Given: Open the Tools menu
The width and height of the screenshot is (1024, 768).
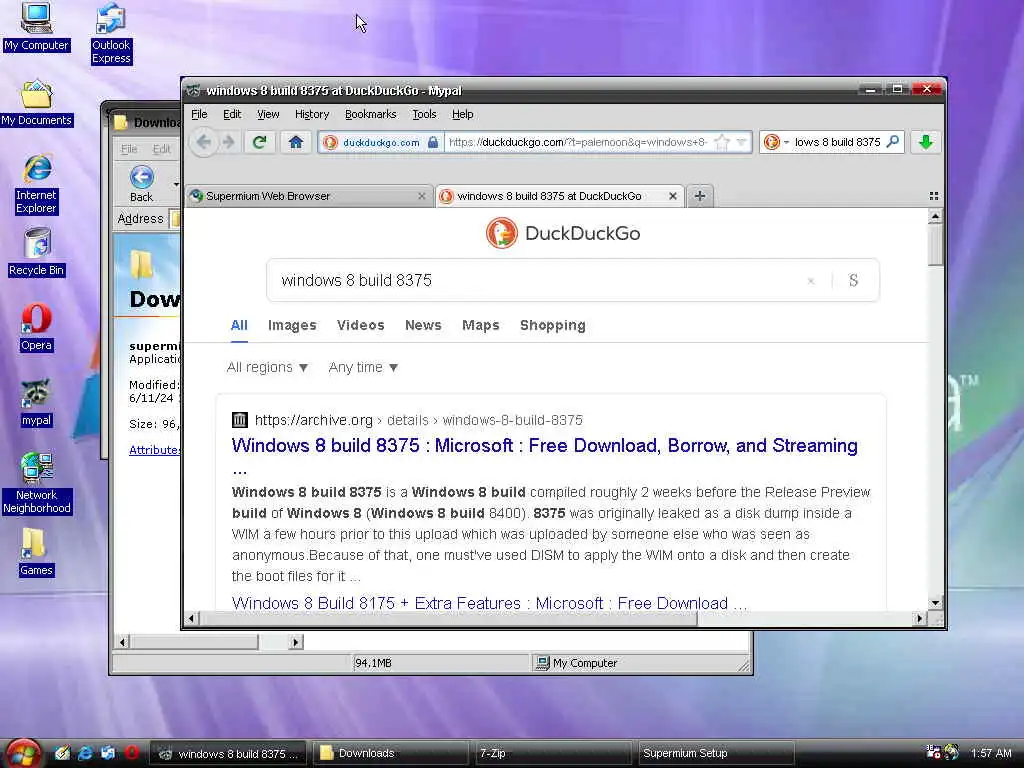Looking at the screenshot, I should pyautogui.click(x=424, y=114).
